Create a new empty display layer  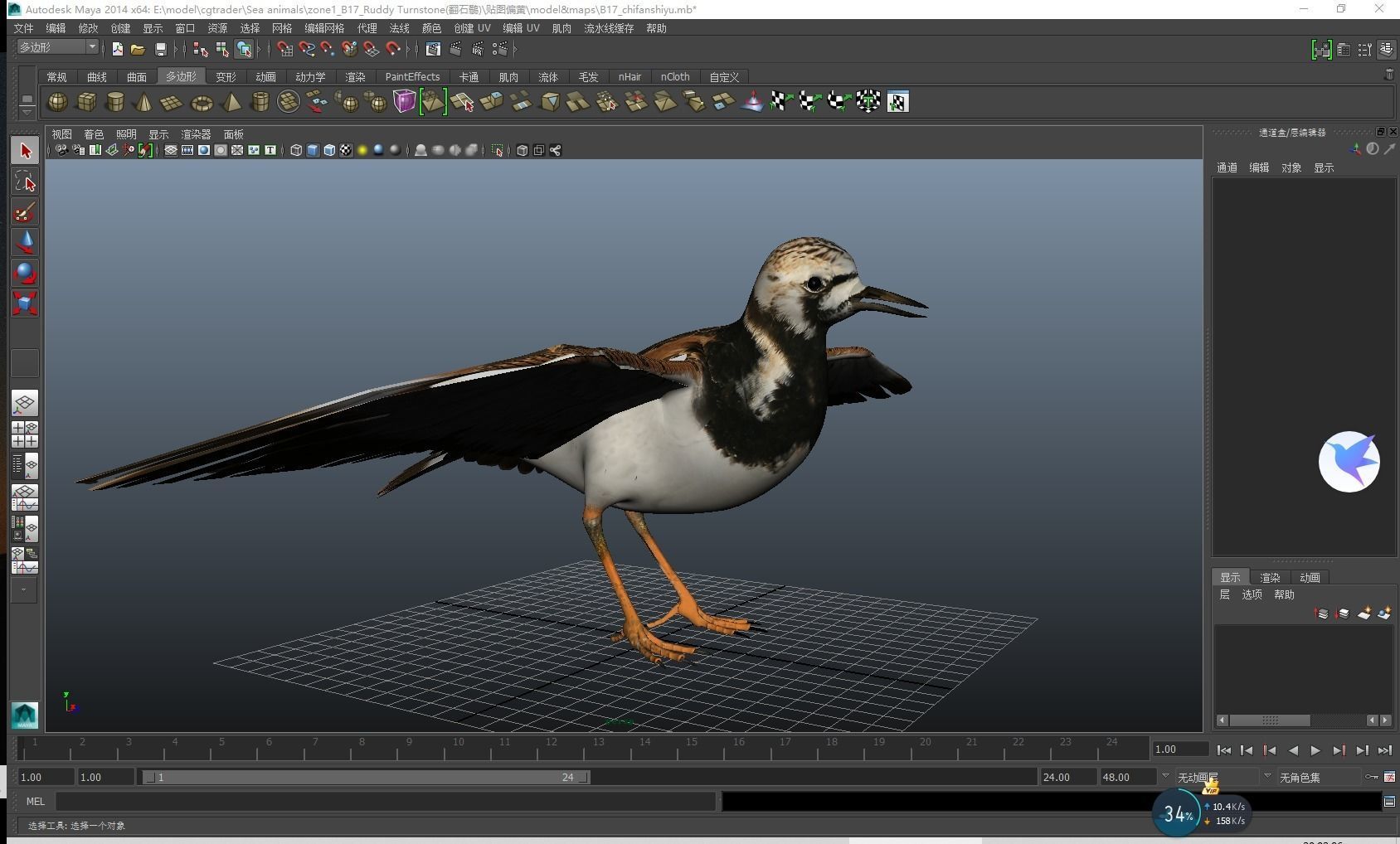coord(1364,614)
